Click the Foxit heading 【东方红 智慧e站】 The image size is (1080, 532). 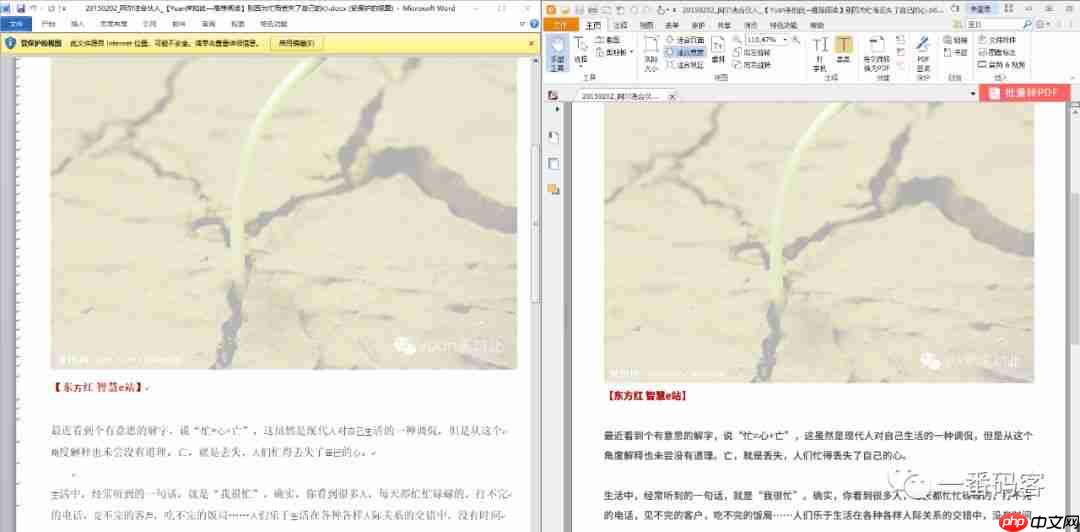click(647, 396)
